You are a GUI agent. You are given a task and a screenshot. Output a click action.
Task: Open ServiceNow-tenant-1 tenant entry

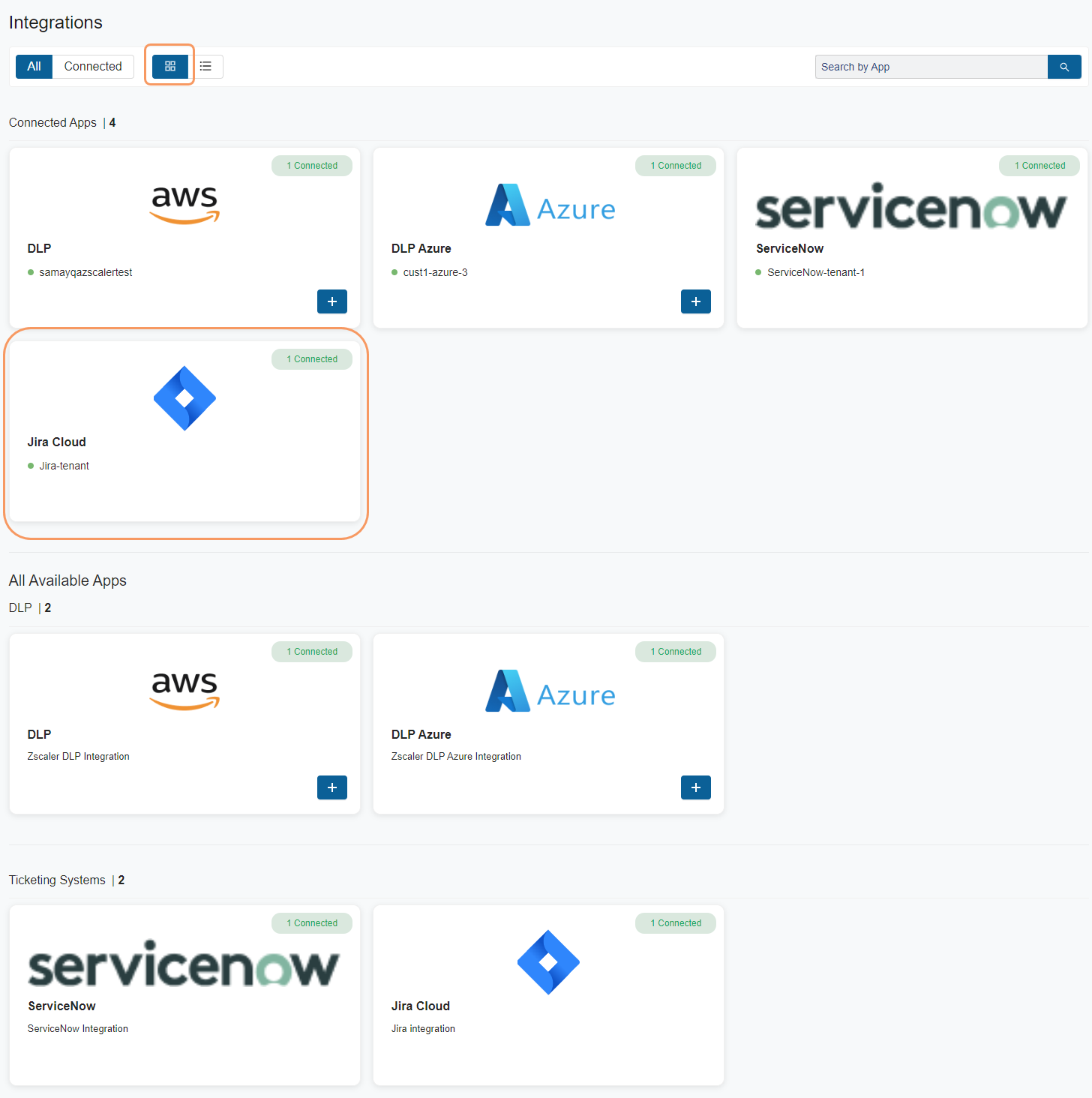(x=815, y=272)
